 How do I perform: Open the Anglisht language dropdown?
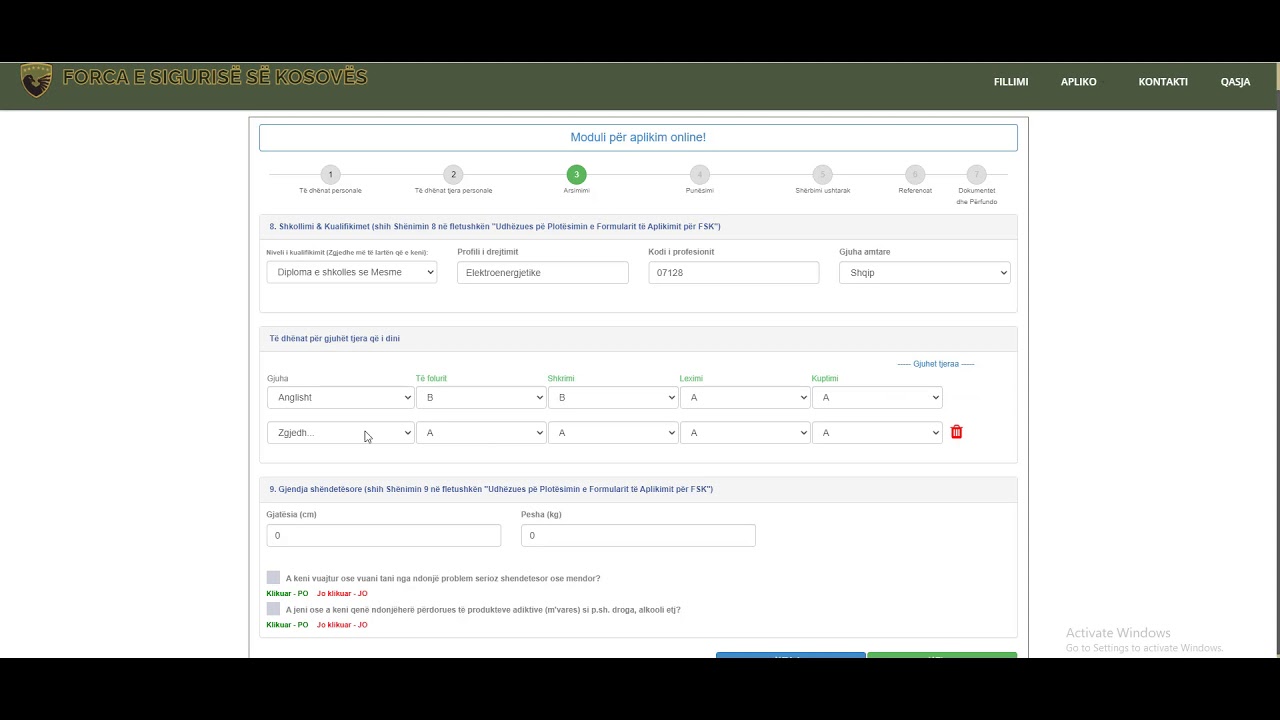coord(340,397)
